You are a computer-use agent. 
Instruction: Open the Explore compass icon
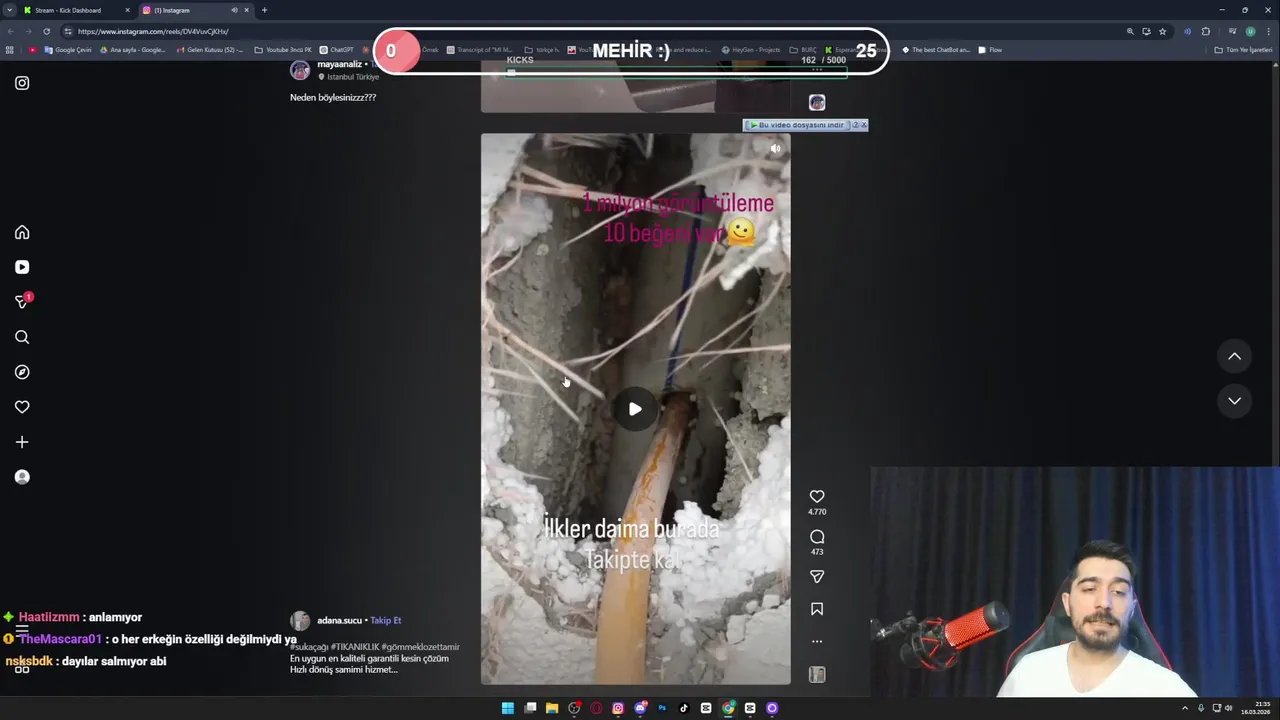[x=22, y=372]
